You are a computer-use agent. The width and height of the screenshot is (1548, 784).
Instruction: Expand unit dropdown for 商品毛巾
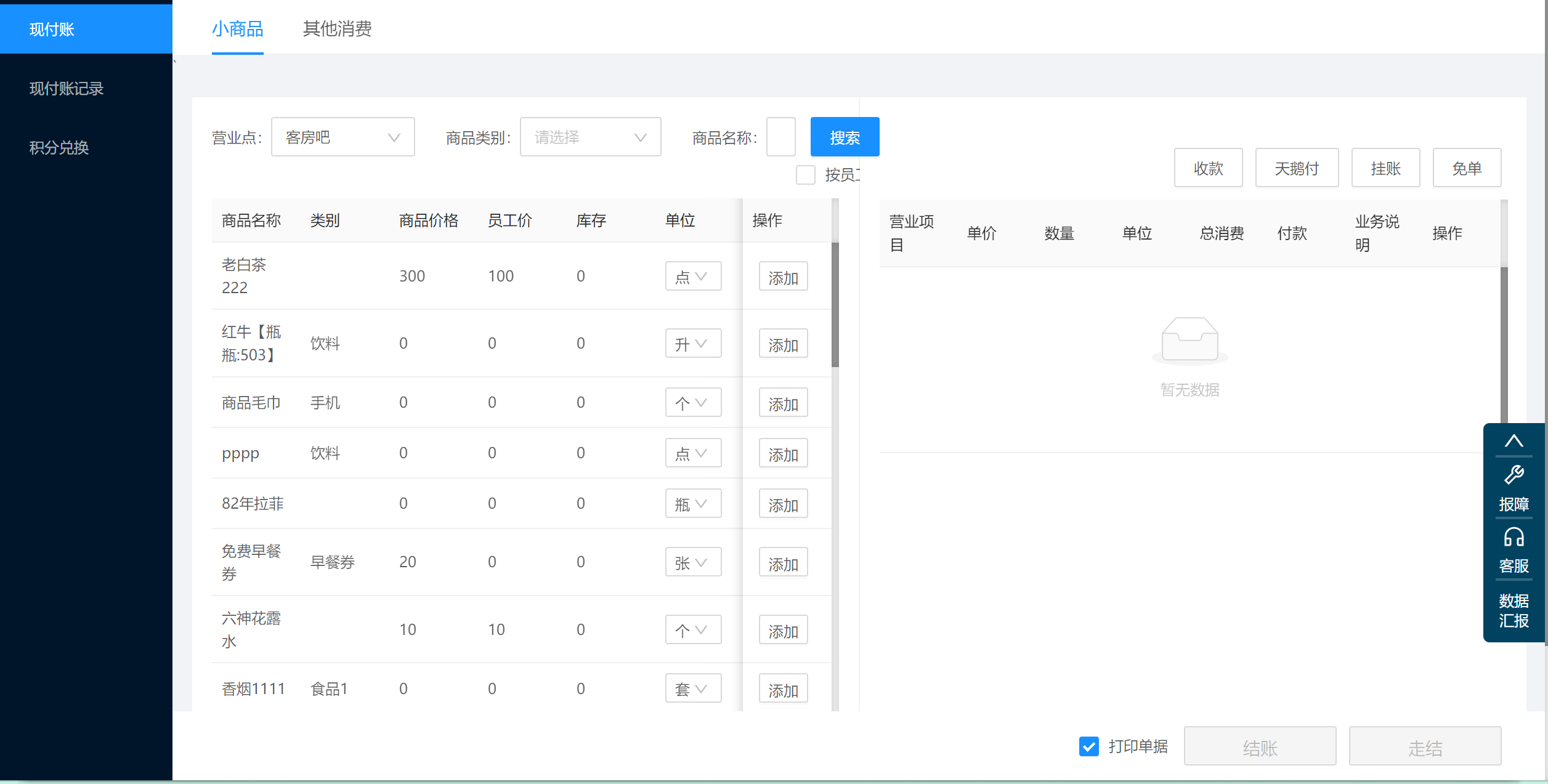point(693,402)
